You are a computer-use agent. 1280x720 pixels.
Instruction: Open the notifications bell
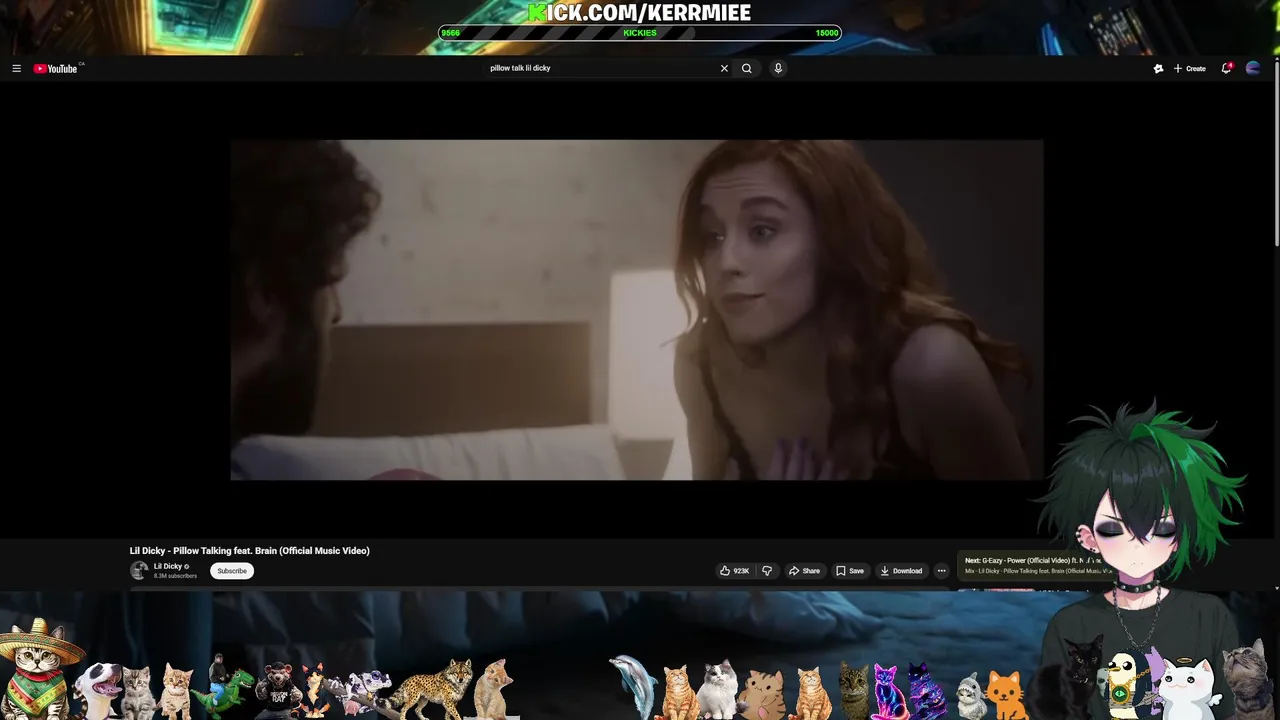1226,68
